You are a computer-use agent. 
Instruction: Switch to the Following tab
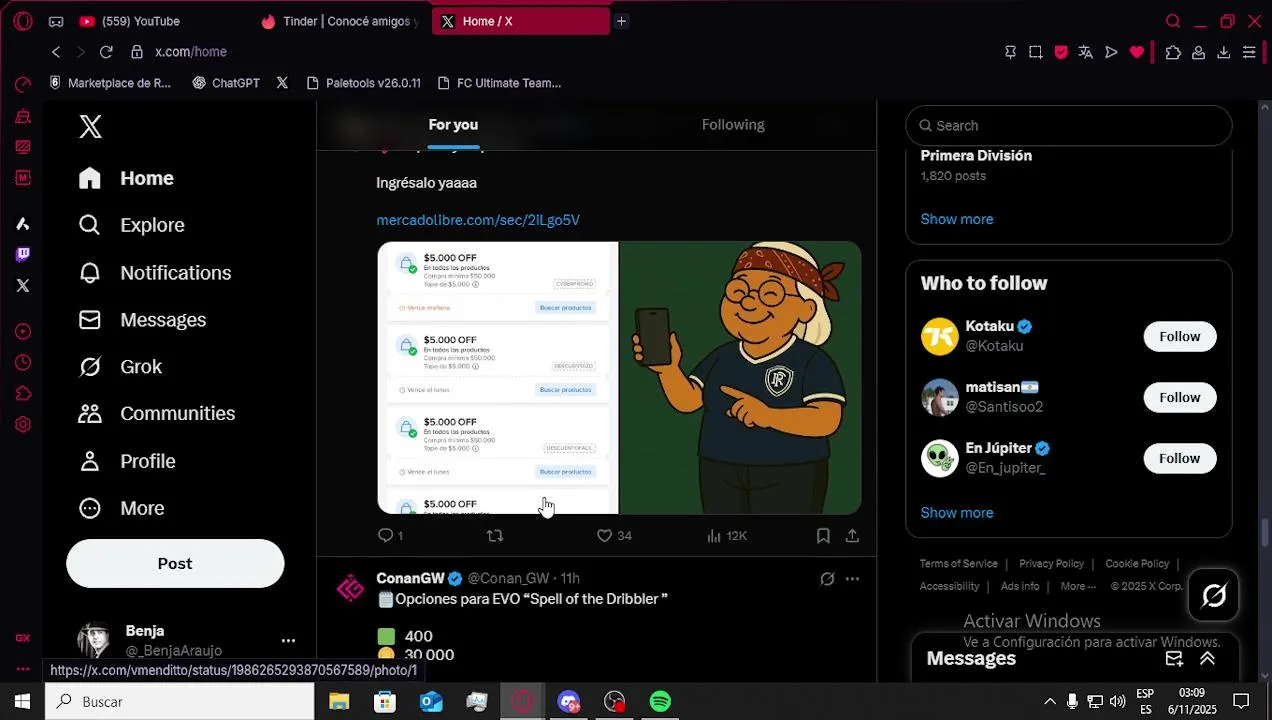tap(733, 125)
